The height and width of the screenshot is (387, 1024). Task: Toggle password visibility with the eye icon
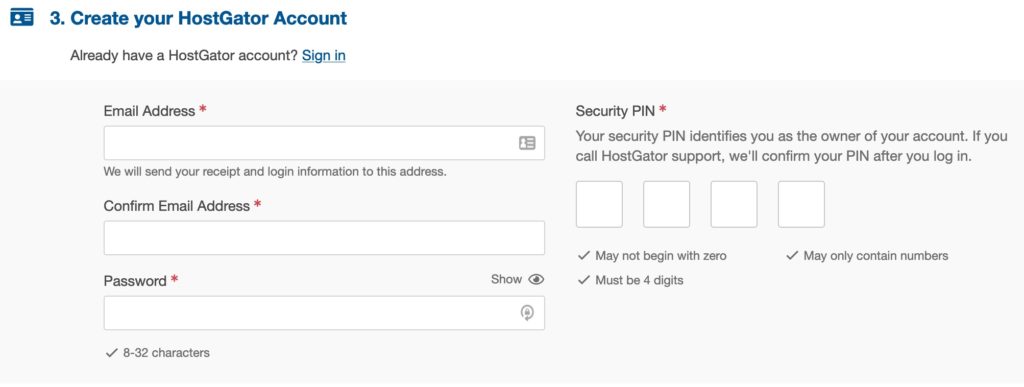(536, 279)
